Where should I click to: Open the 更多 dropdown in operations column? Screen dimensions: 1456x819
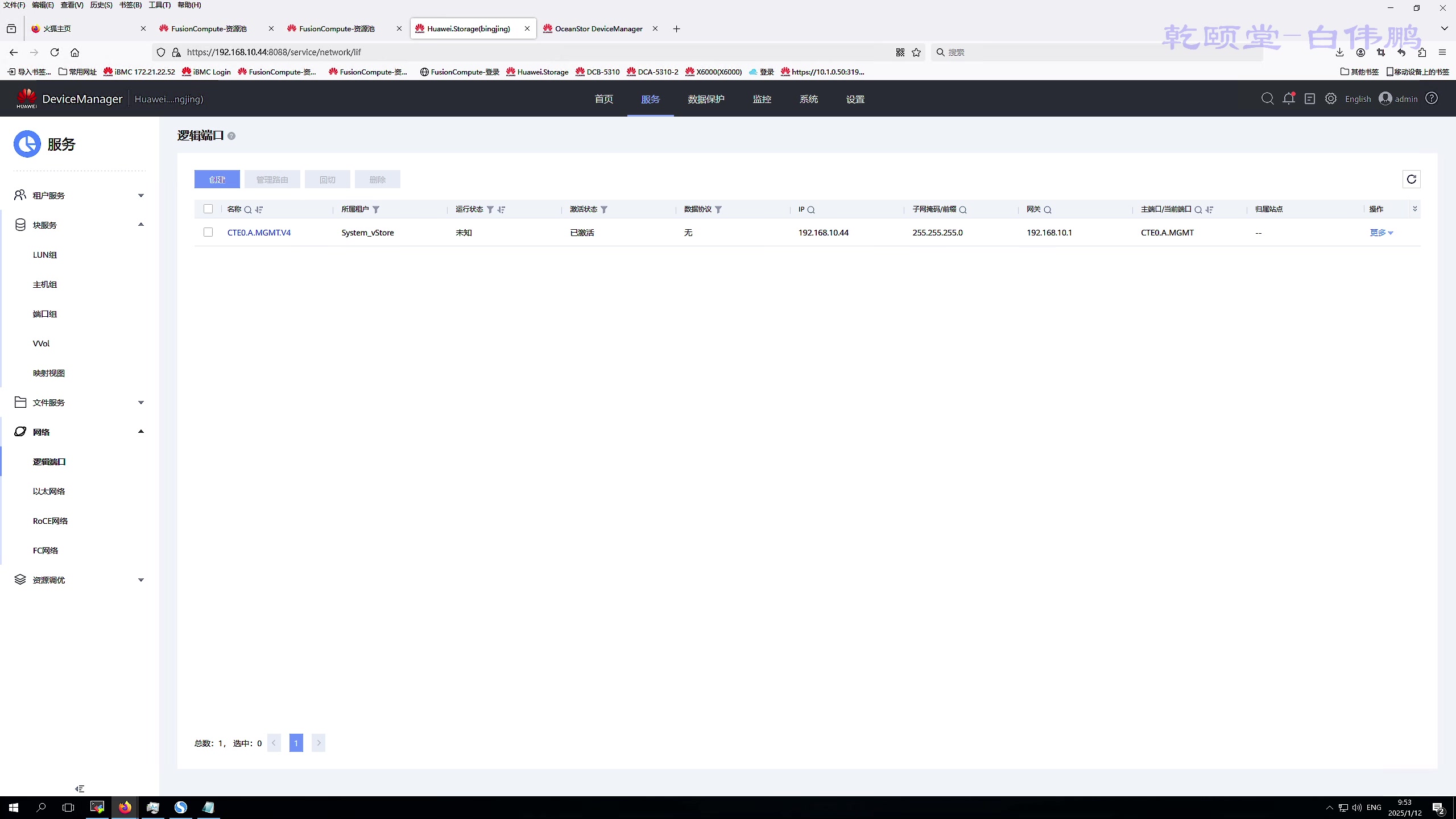pyautogui.click(x=1381, y=233)
